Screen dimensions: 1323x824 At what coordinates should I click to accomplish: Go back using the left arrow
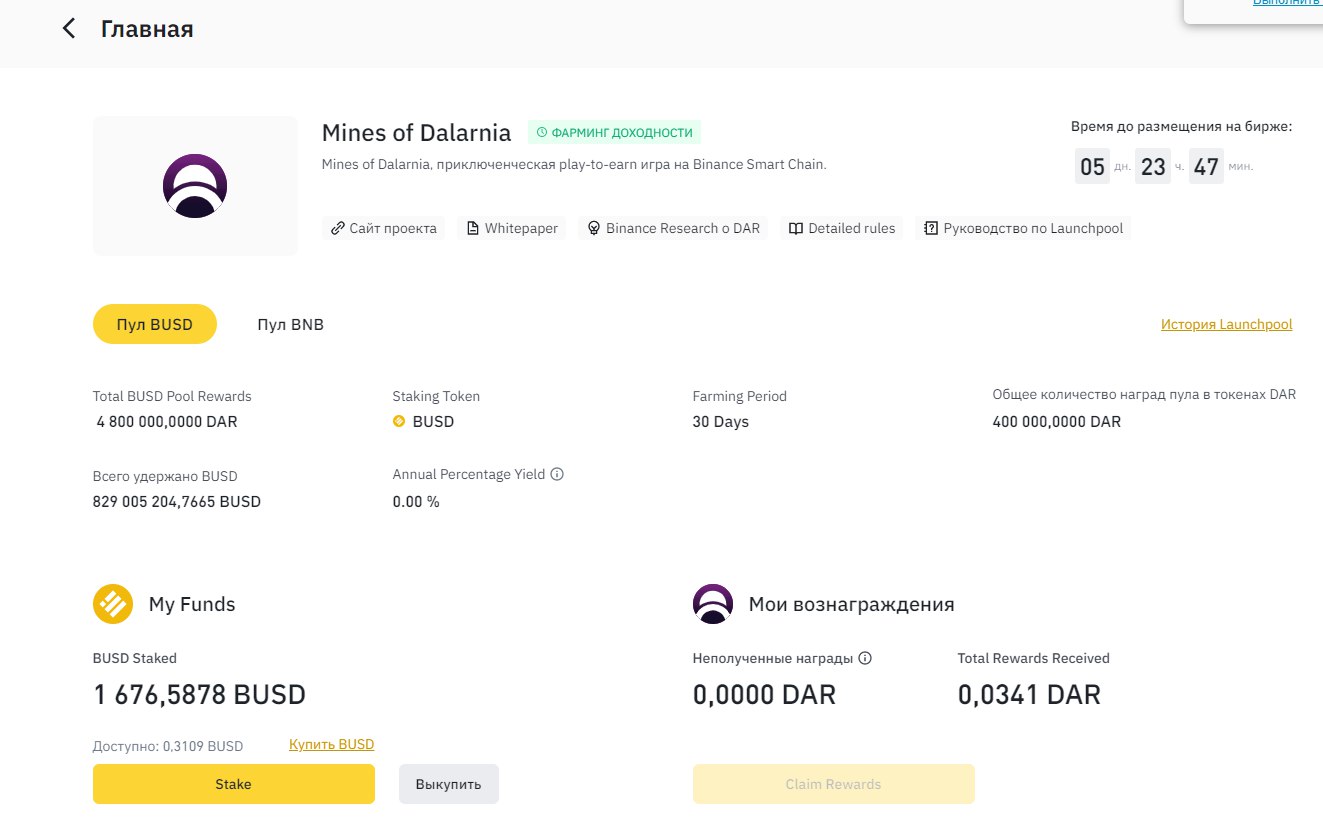pos(69,29)
